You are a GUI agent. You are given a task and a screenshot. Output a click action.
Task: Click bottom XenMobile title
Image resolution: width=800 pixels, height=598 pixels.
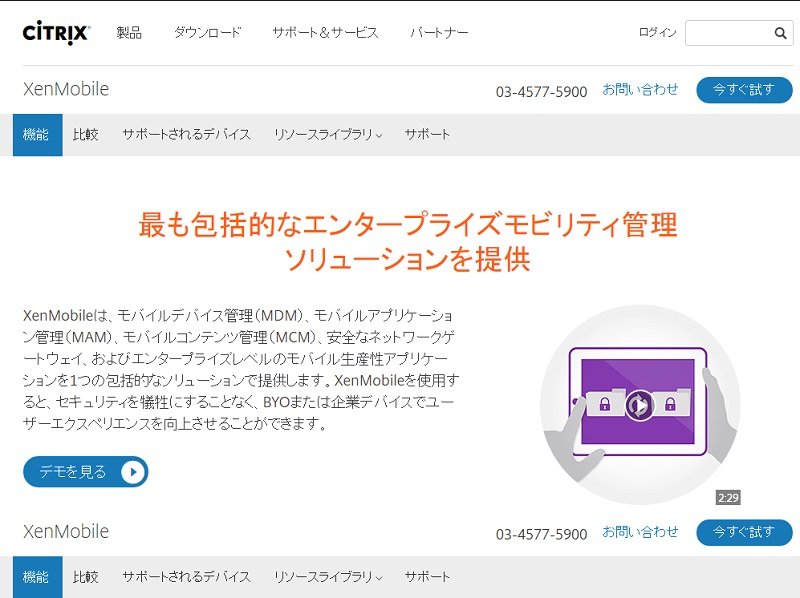pyautogui.click(x=66, y=532)
